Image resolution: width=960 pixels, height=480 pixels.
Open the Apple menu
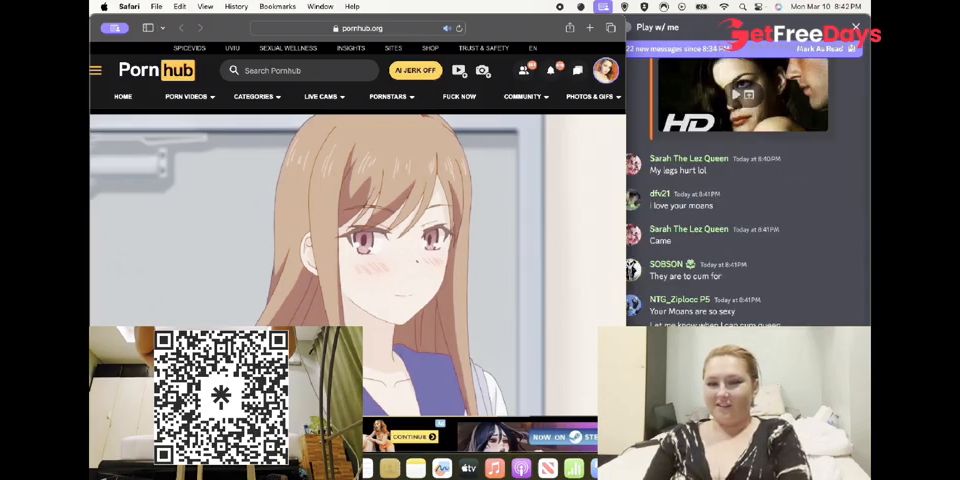pos(104,7)
